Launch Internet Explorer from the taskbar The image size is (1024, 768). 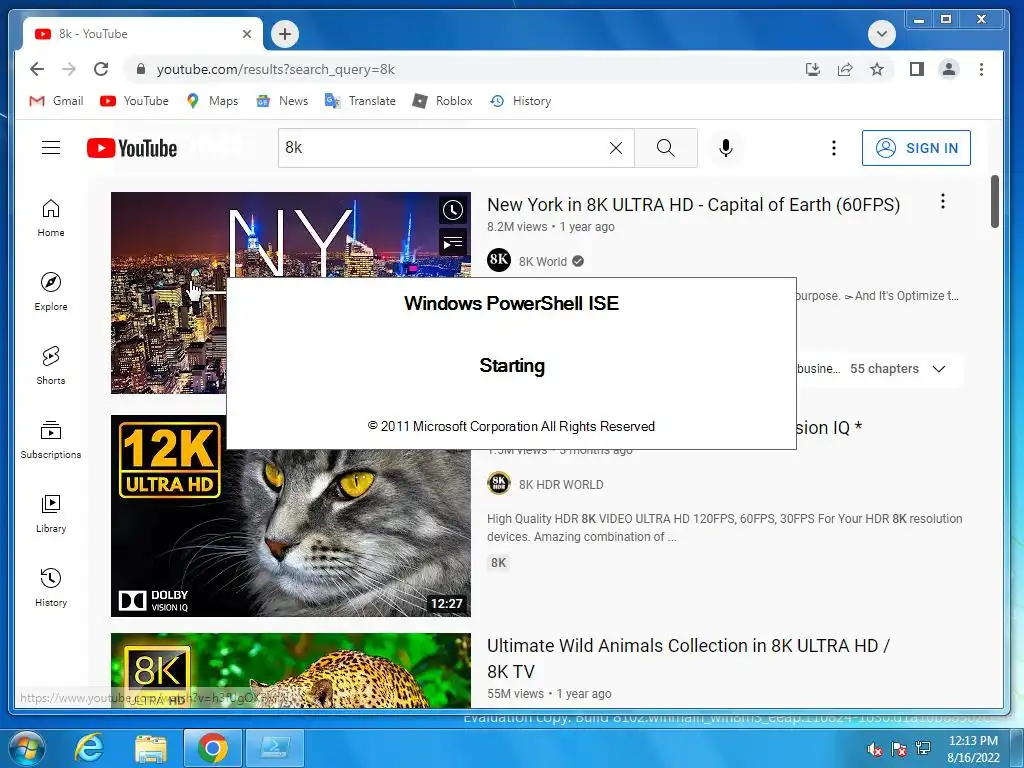click(x=89, y=748)
